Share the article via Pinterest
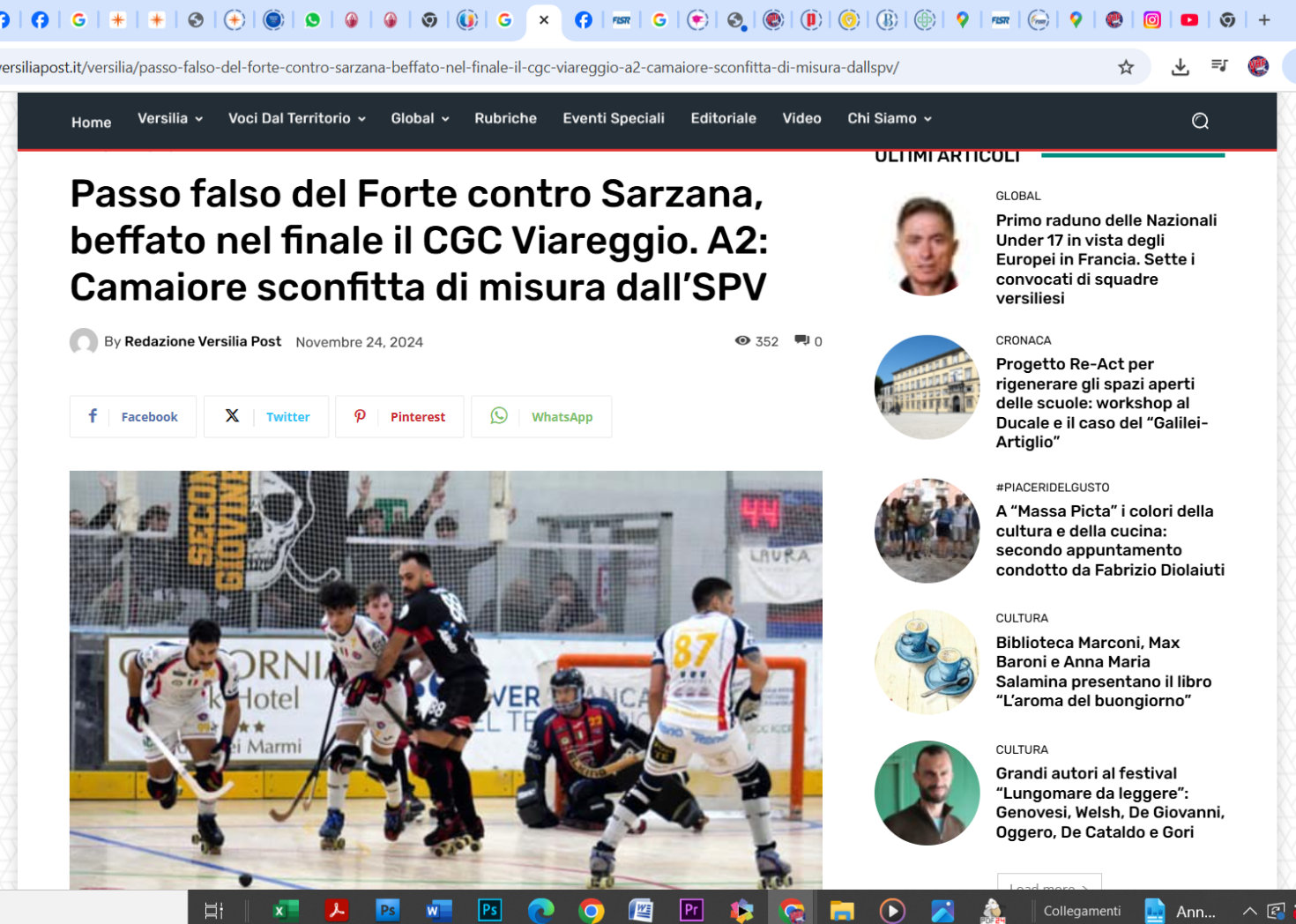Image resolution: width=1296 pixels, height=924 pixels. click(399, 417)
